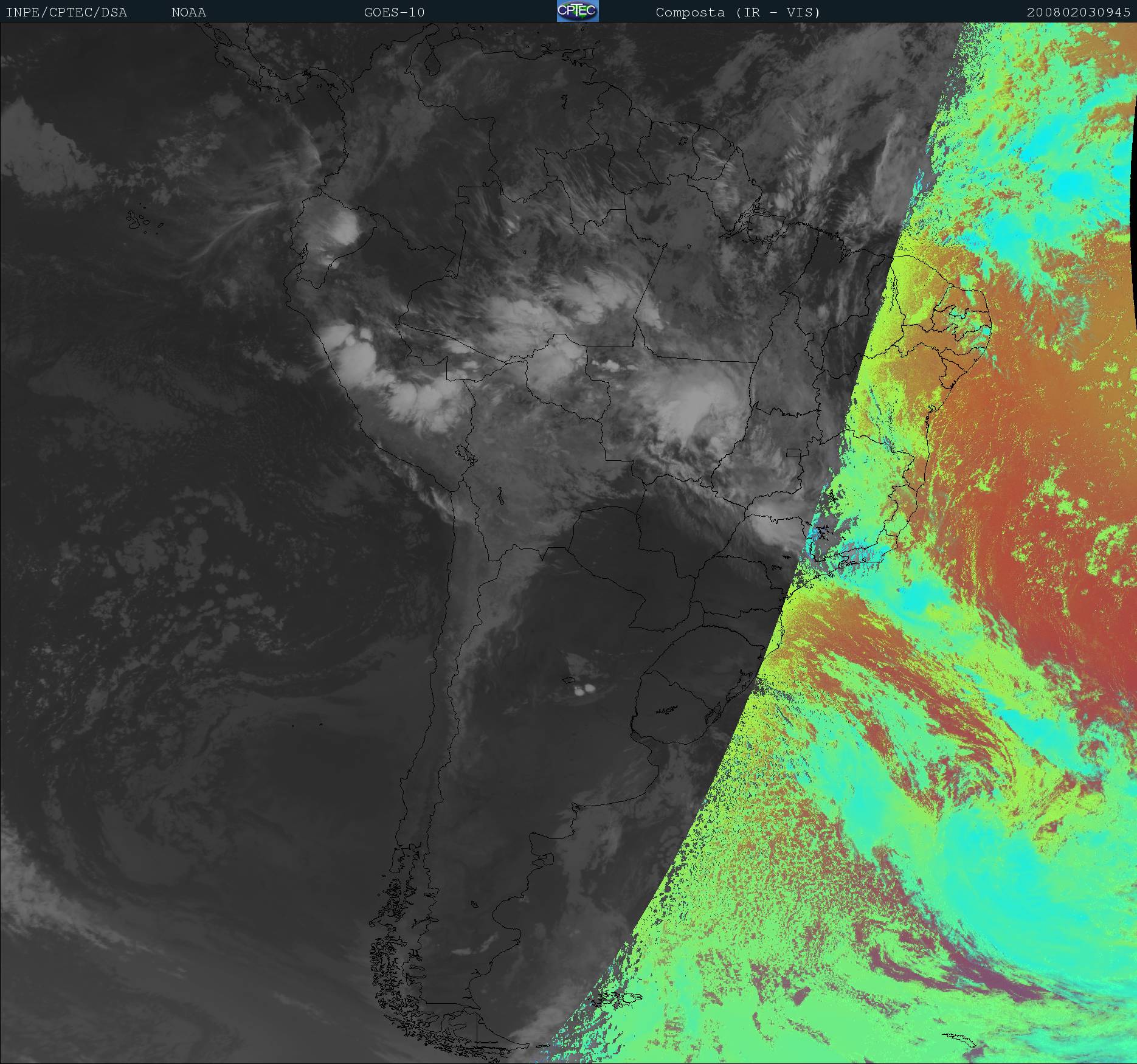Click the 200802030945 timestamp
Viewport: 1137px width, 1064px height.
1078,12
